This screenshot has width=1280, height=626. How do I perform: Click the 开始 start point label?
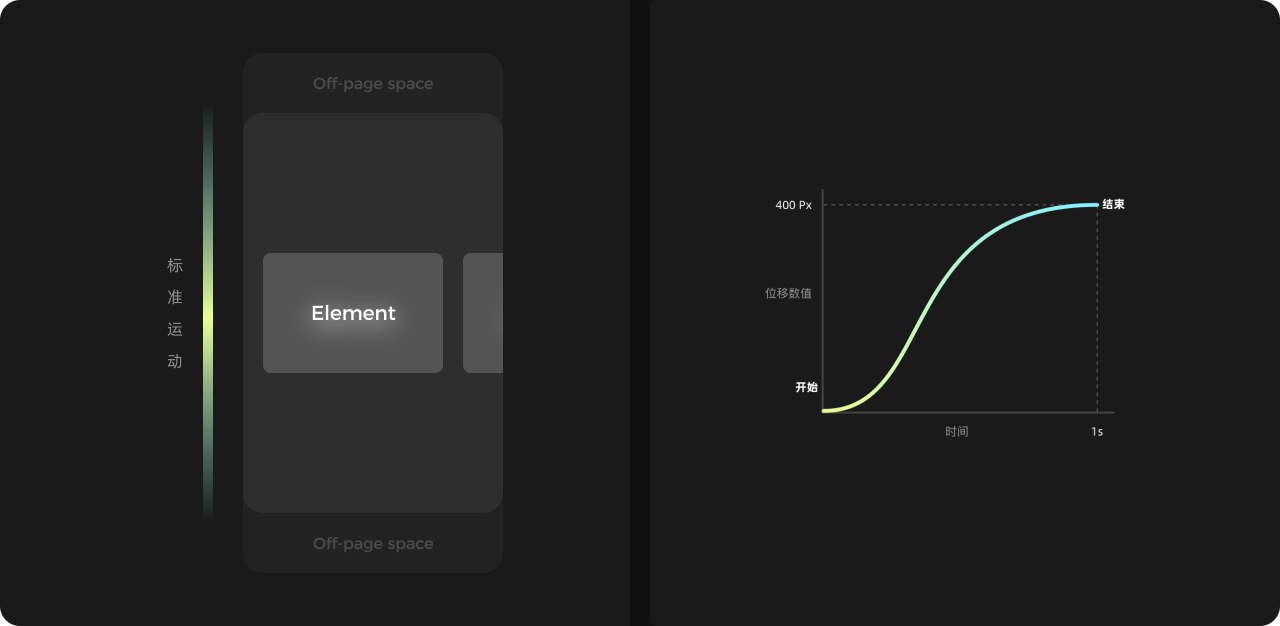(806, 387)
